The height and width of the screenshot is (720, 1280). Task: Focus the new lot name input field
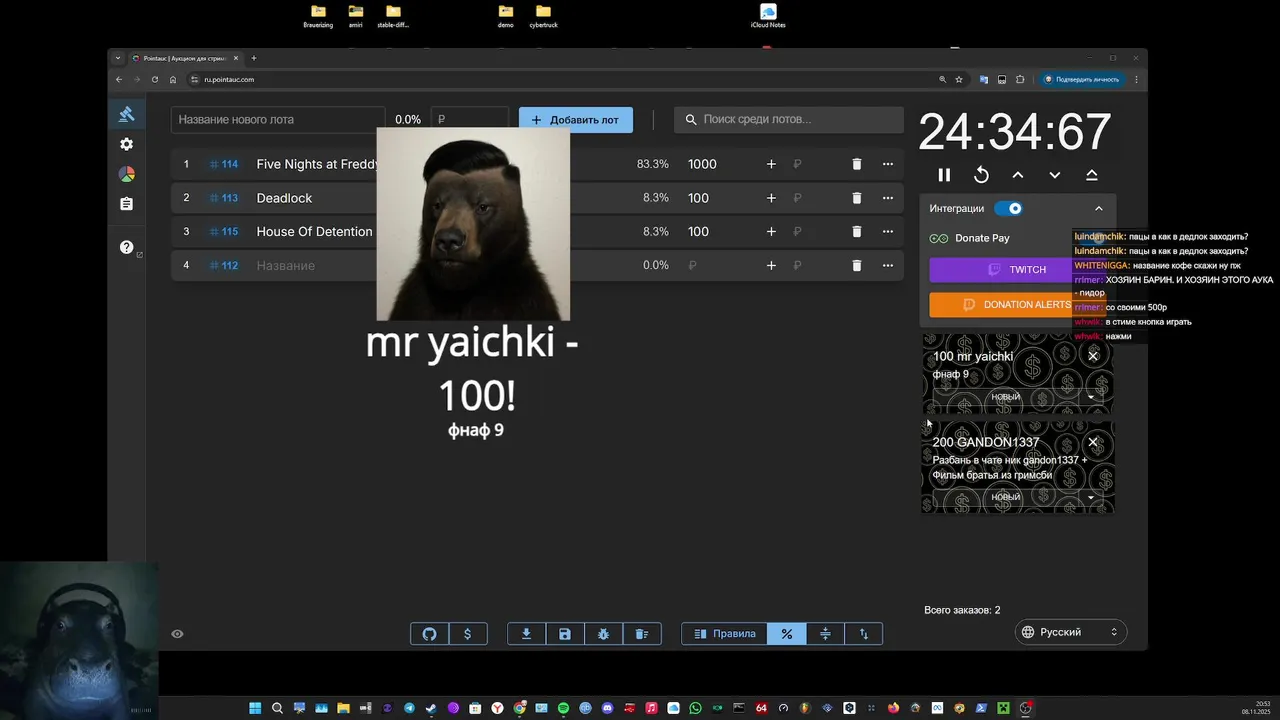tap(277, 119)
